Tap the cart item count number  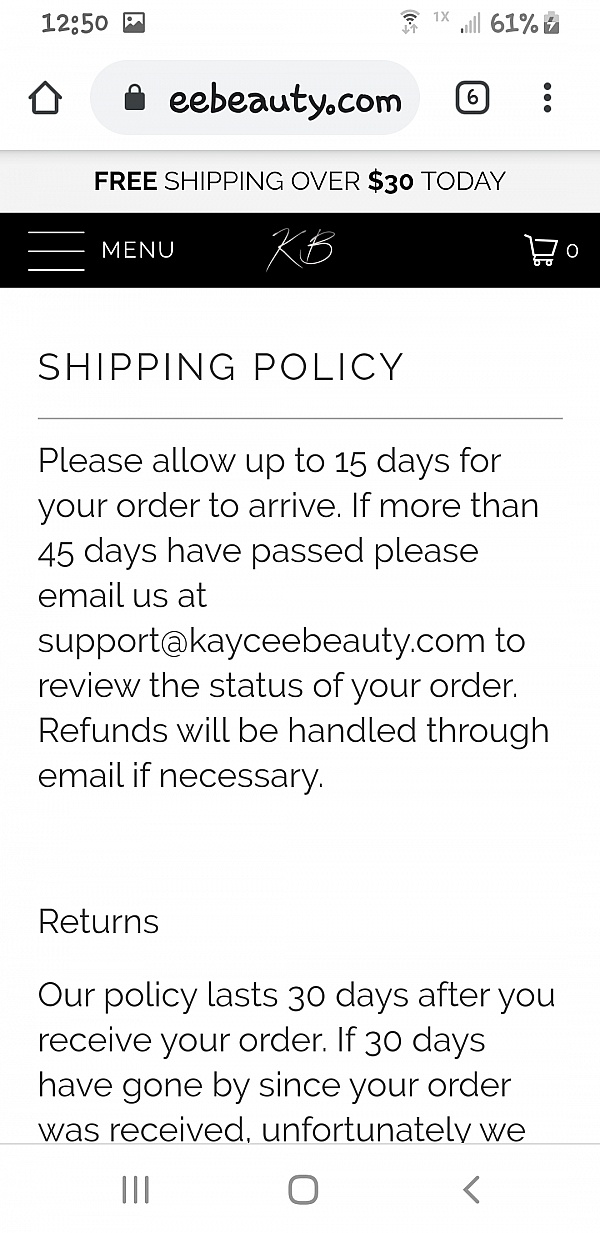tap(572, 251)
